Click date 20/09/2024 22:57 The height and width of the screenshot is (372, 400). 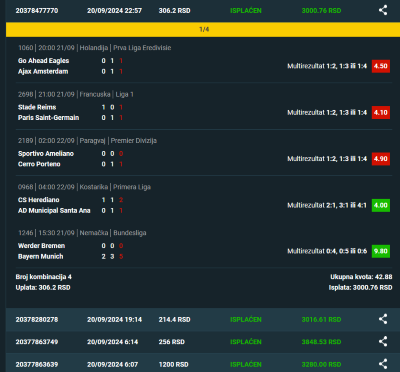(x=114, y=11)
